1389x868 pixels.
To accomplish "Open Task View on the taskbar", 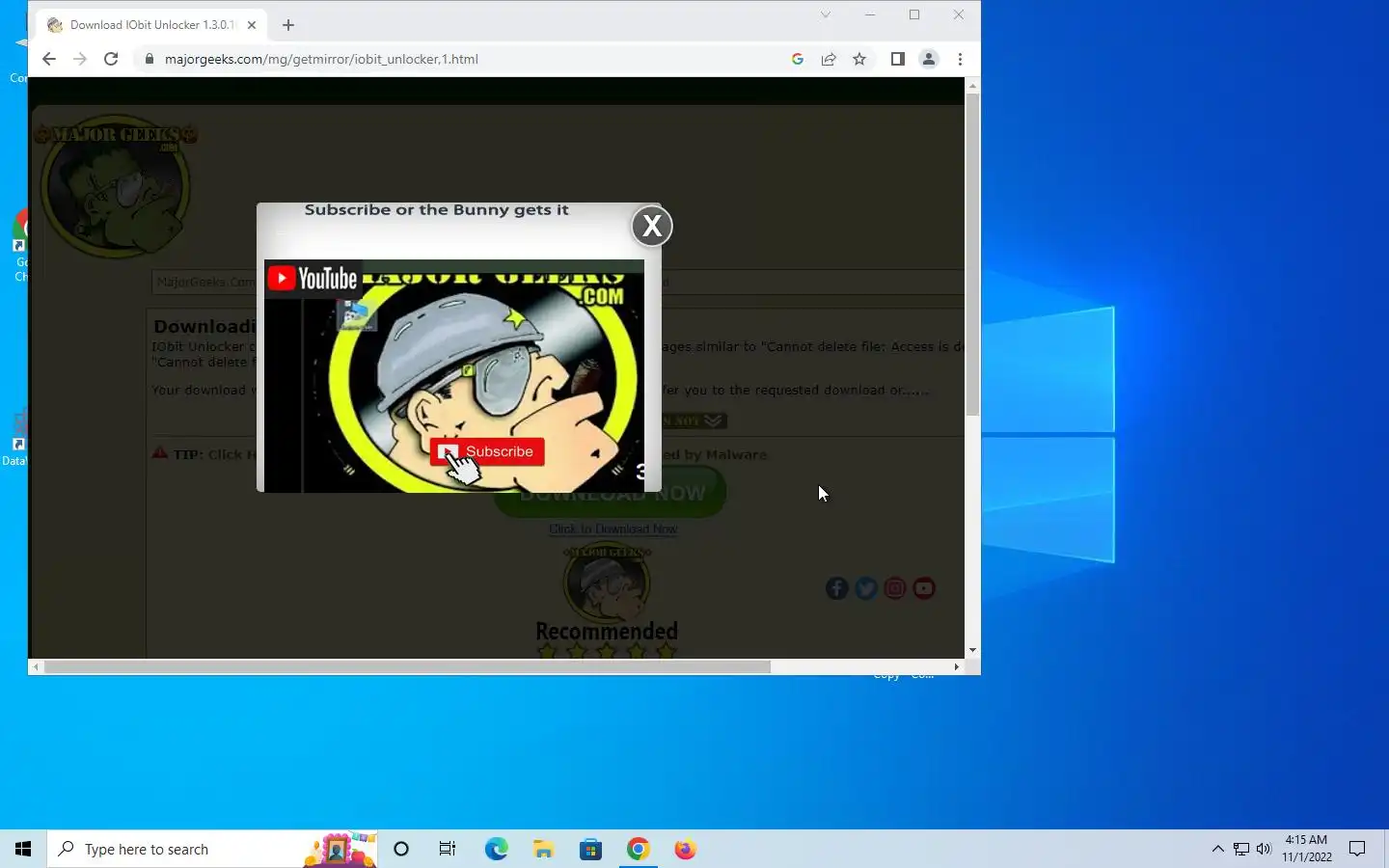I will (x=448, y=849).
